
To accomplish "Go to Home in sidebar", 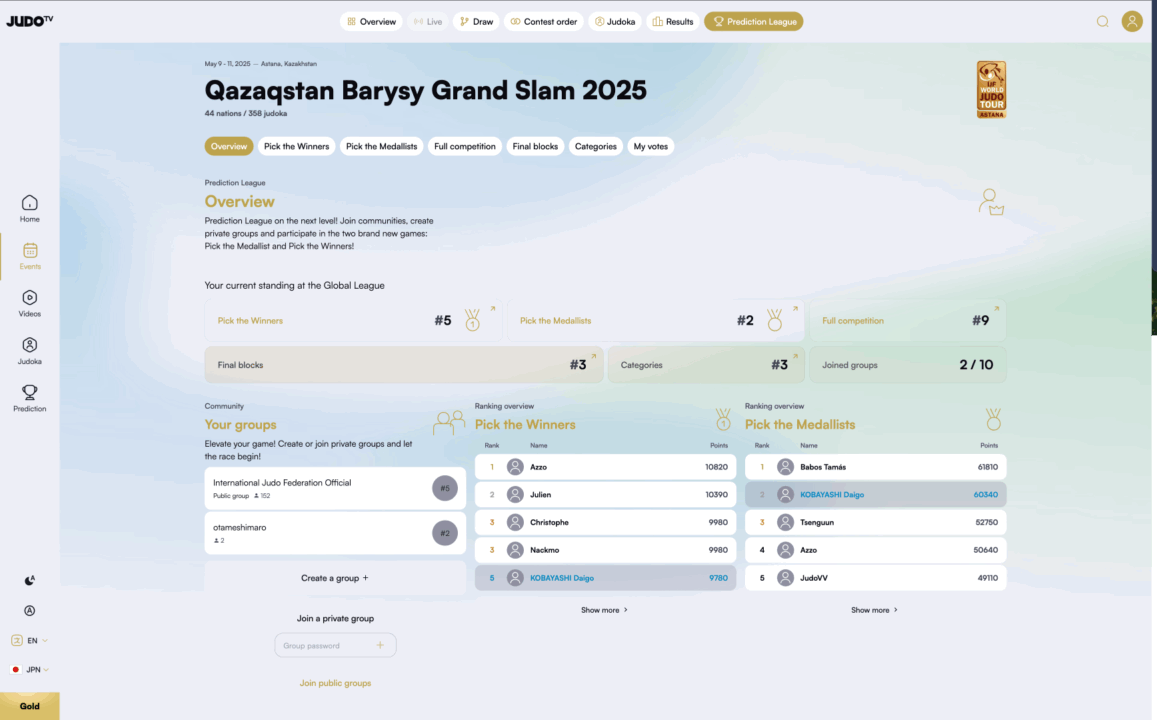I will [30, 209].
